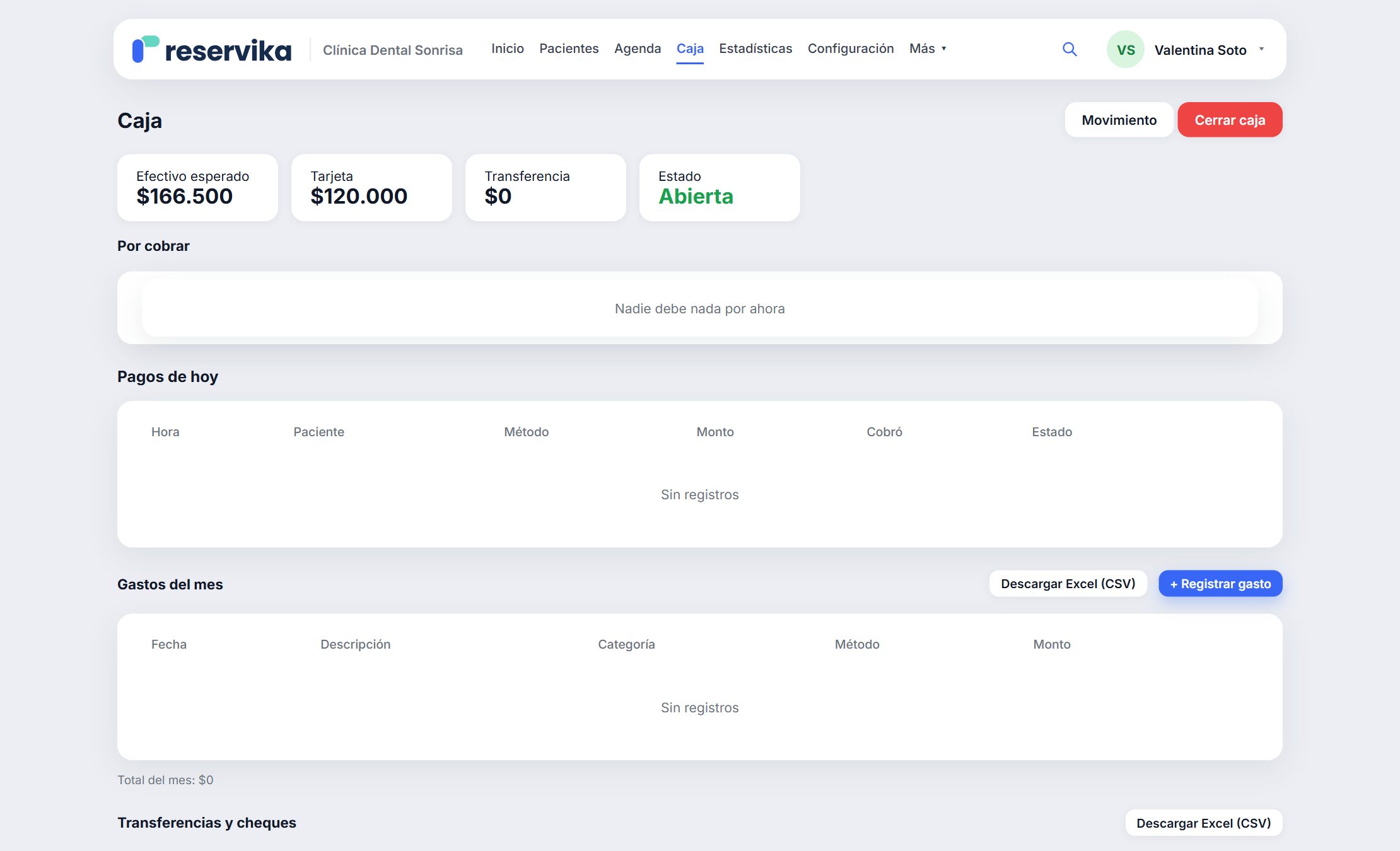Click the Monto header in Pagos de hoy
The image size is (1400, 851).
(x=715, y=432)
